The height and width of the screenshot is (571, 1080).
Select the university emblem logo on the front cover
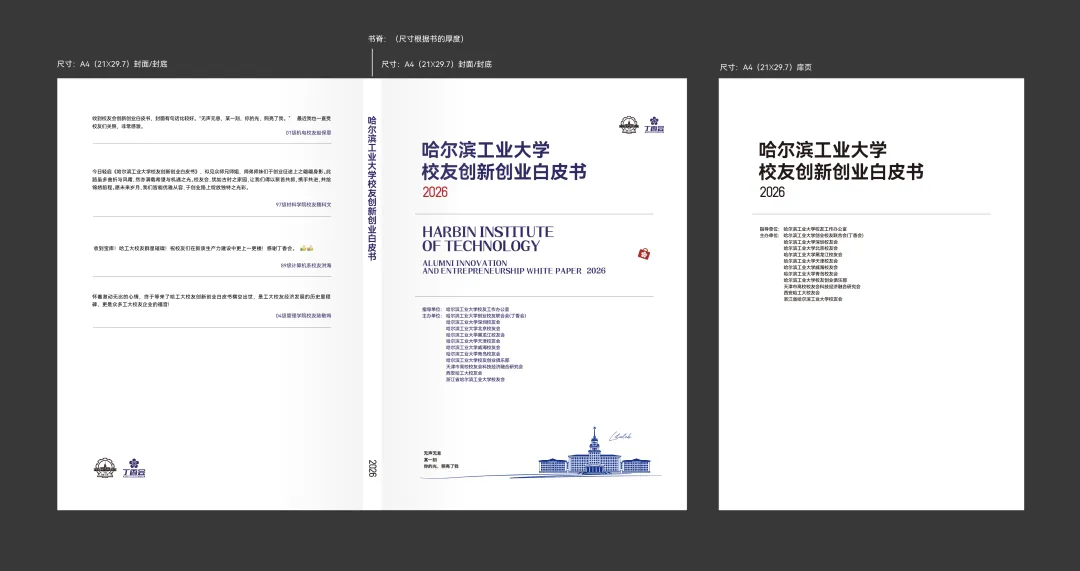tap(629, 125)
